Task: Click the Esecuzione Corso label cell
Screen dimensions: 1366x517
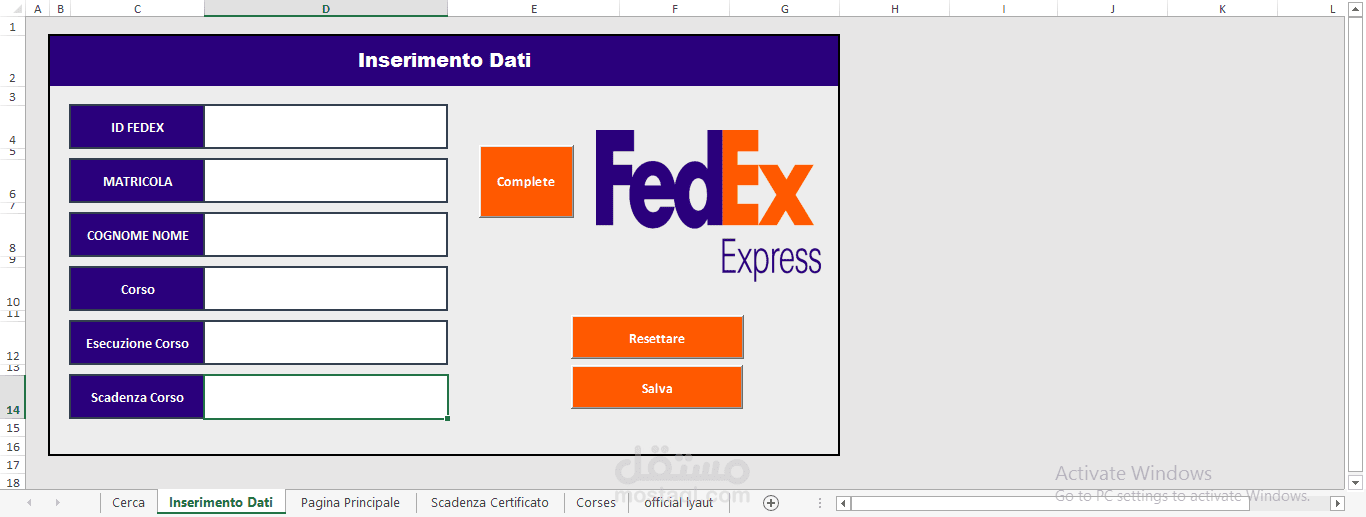Action: (x=137, y=343)
